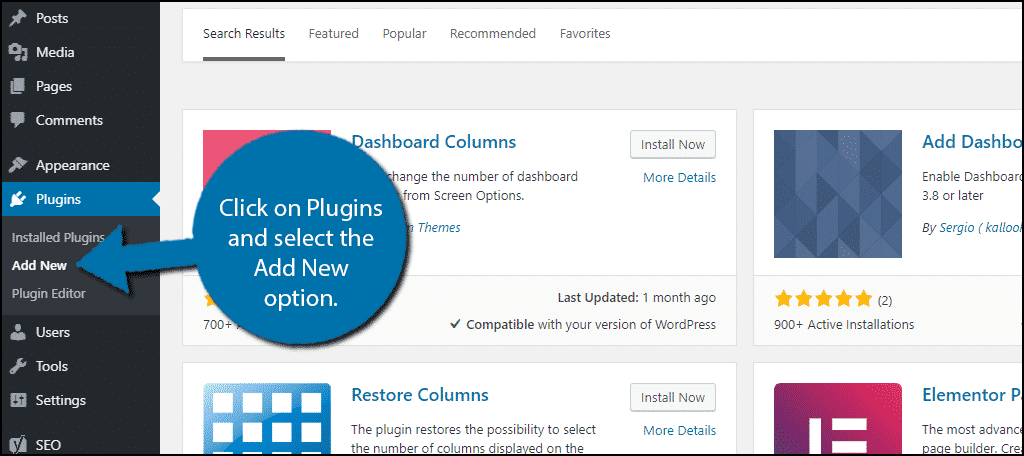Viewport: 1024px width, 456px height.
Task: Install the Restore Columns plugin
Action: [673, 397]
